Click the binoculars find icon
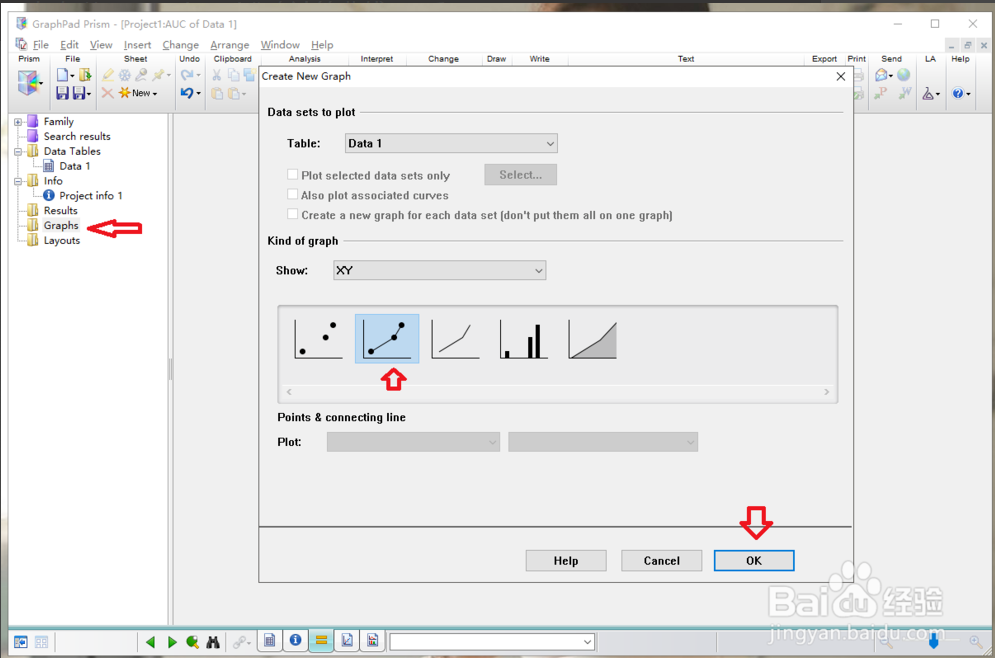The width and height of the screenshot is (995, 658). pos(213,642)
